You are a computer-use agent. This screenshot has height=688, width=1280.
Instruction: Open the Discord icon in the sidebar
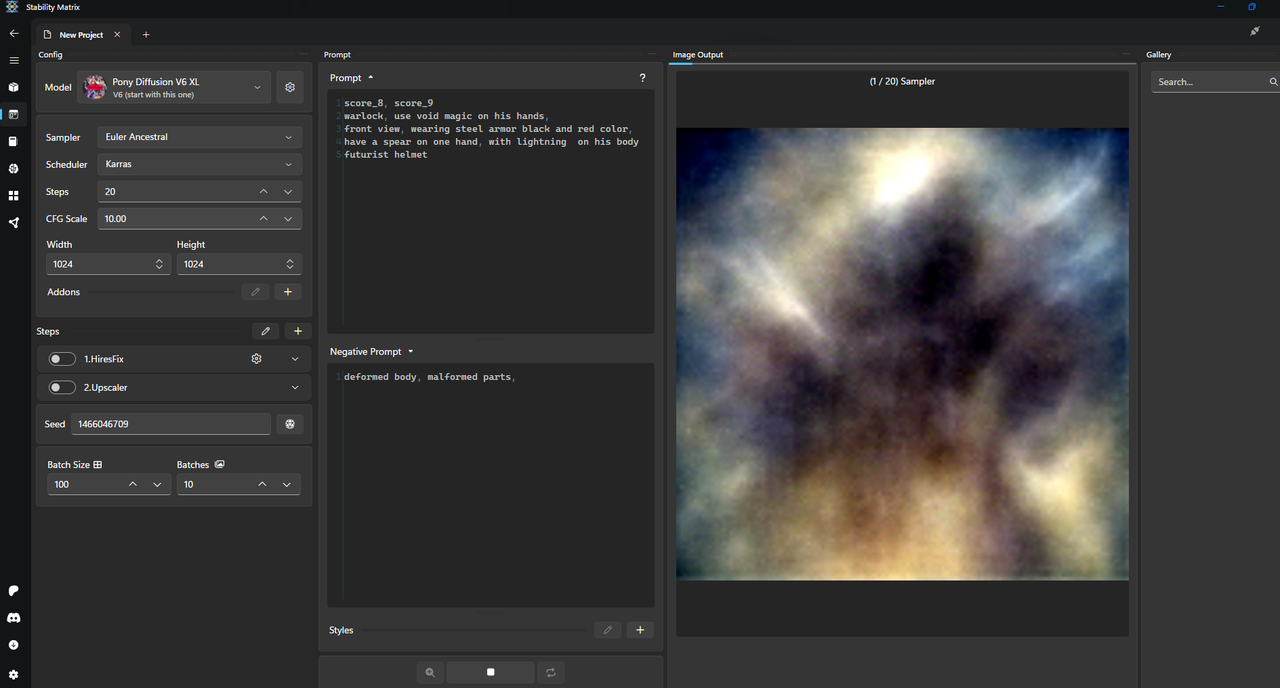click(x=14, y=618)
